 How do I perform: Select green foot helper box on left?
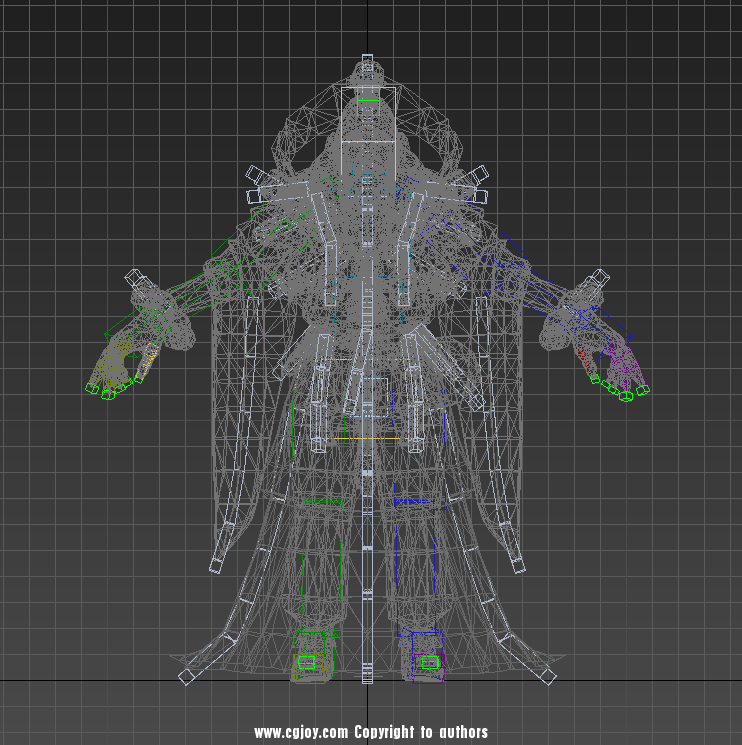[307, 662]
